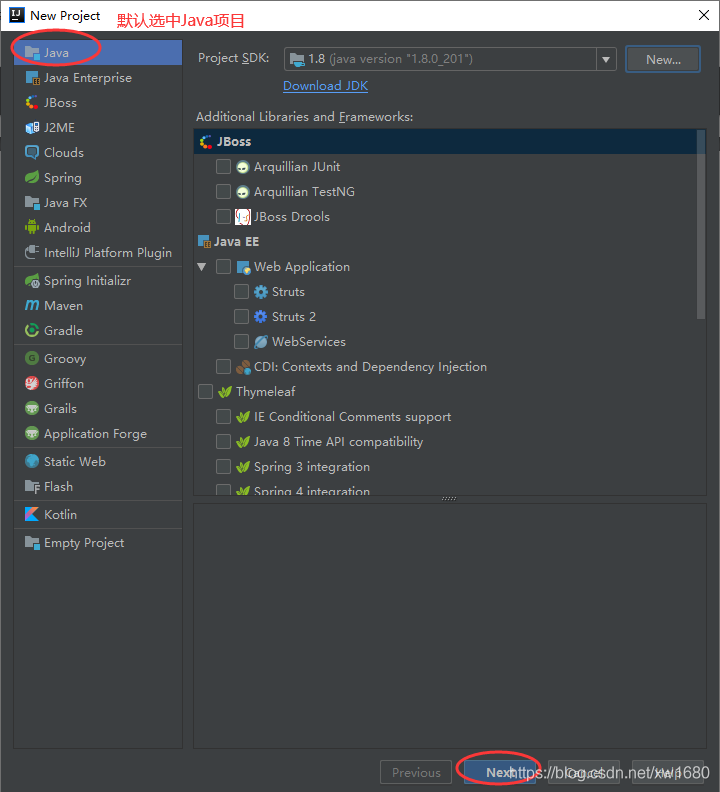Click the Kotlin icon

[x=32, y=514]
